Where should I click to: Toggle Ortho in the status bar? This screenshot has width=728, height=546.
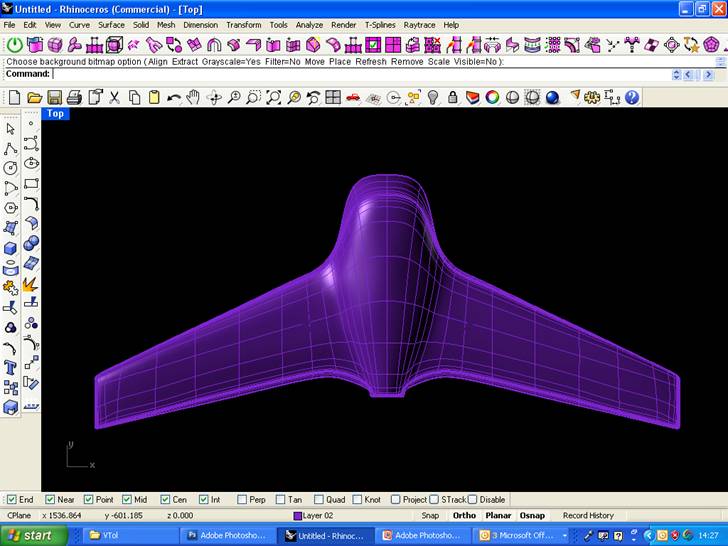coord(464,515)
